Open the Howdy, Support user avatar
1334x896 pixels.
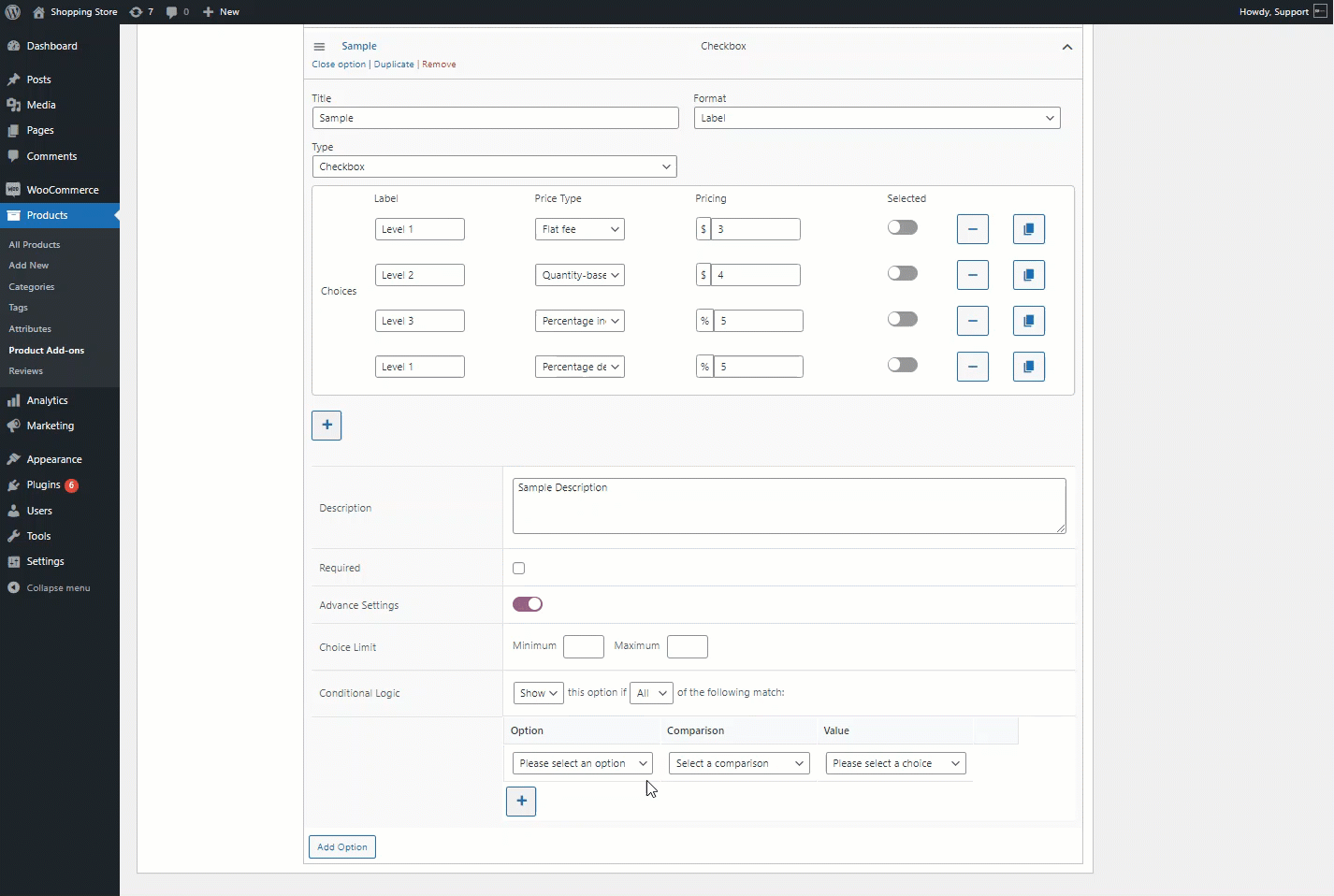click(x=1320, y=12)
